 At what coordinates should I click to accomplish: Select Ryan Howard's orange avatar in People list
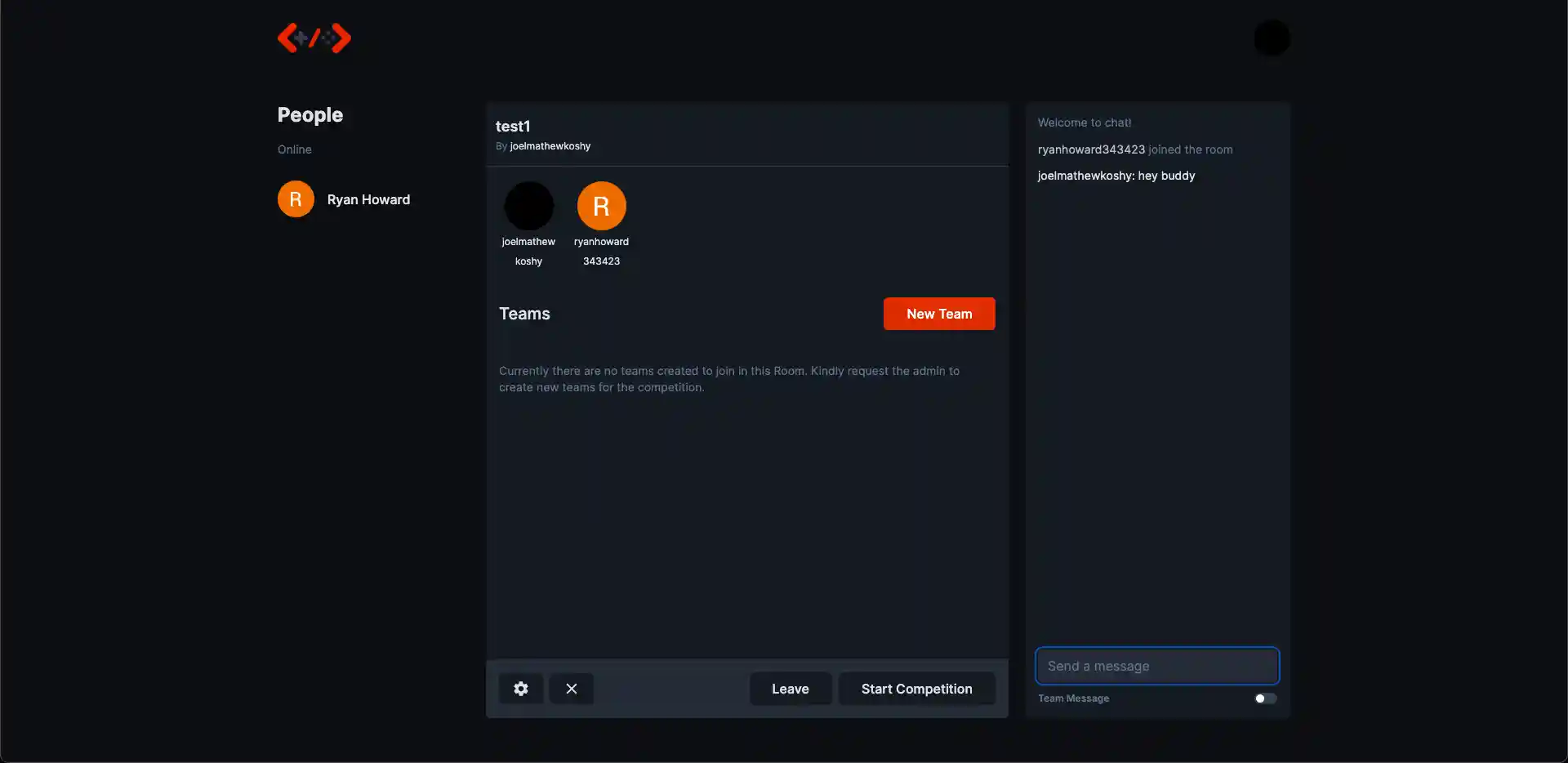296,199
